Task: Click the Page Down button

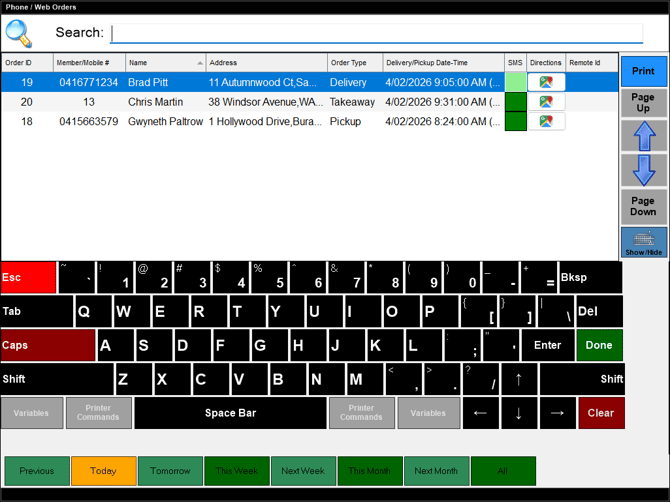Action: click(x=644, y=206)
